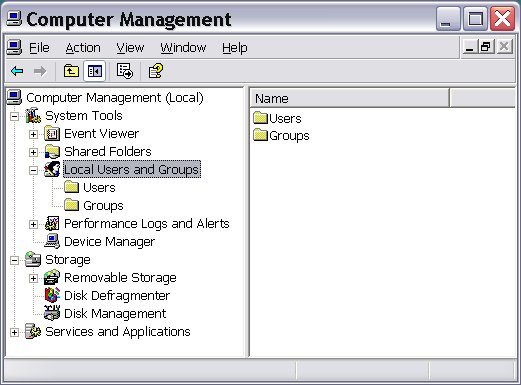The height and width of the screenshot is (385, 521).
Task: Collapse the Storage node
Action: coord(14,260)
